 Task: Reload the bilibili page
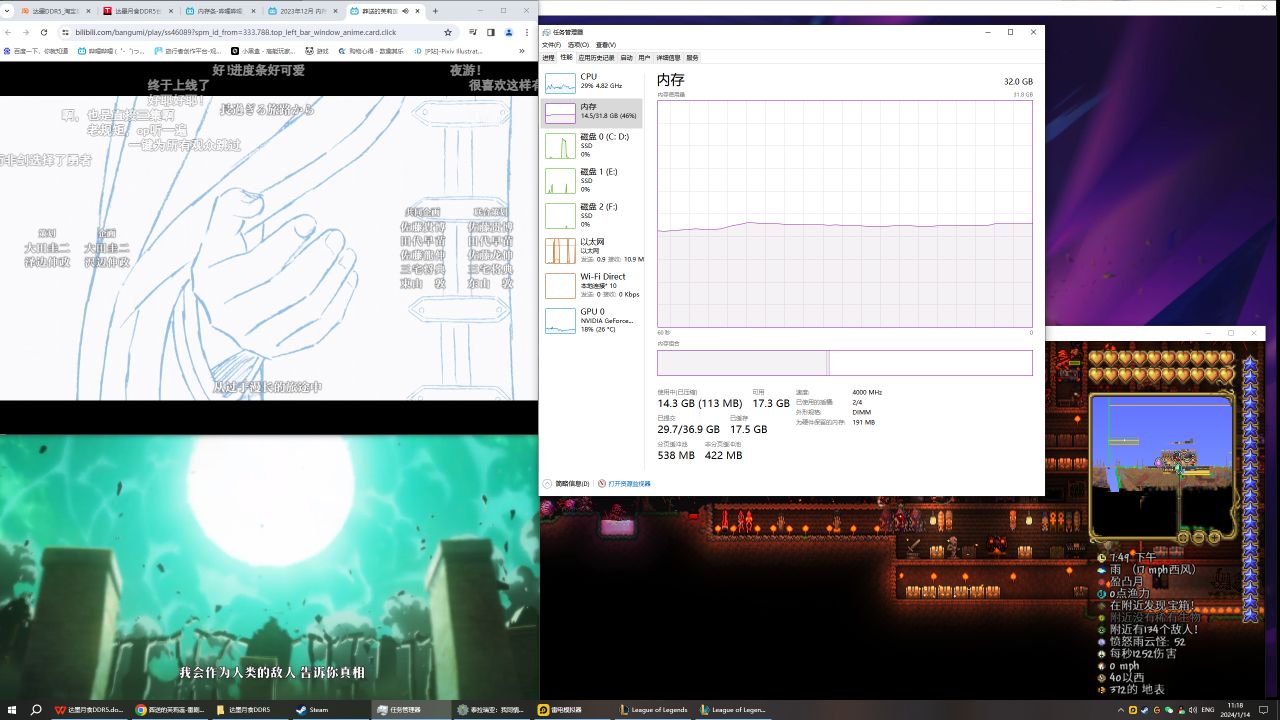(46, 32)
